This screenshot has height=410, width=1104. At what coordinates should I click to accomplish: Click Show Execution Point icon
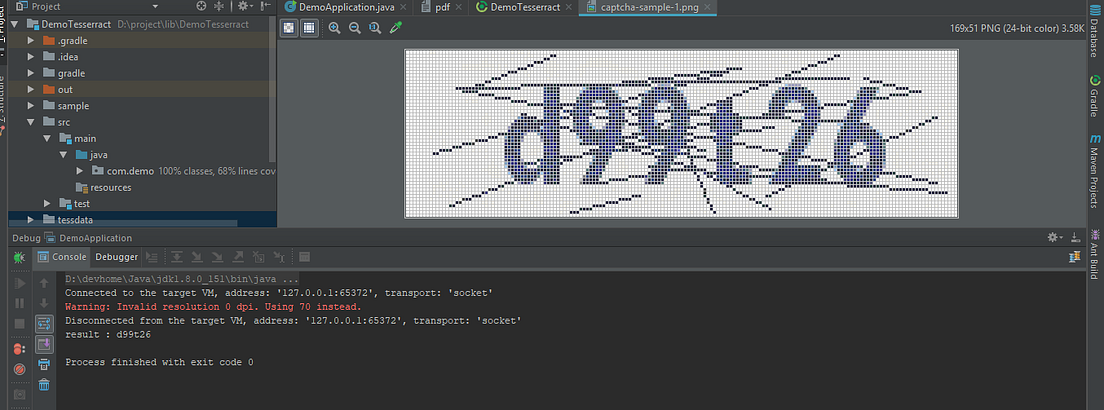coord(151,257)
